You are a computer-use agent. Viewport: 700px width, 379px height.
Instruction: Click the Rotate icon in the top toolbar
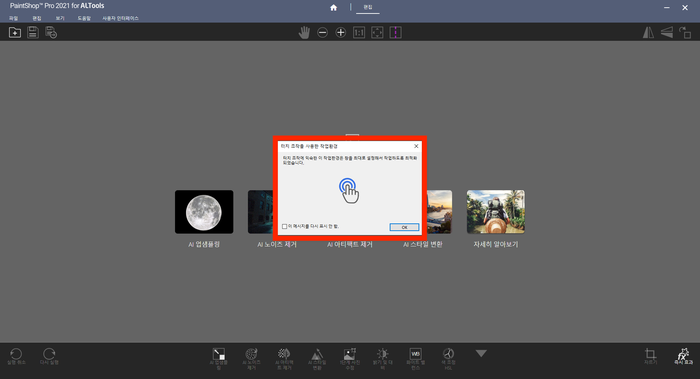point(685,33)
